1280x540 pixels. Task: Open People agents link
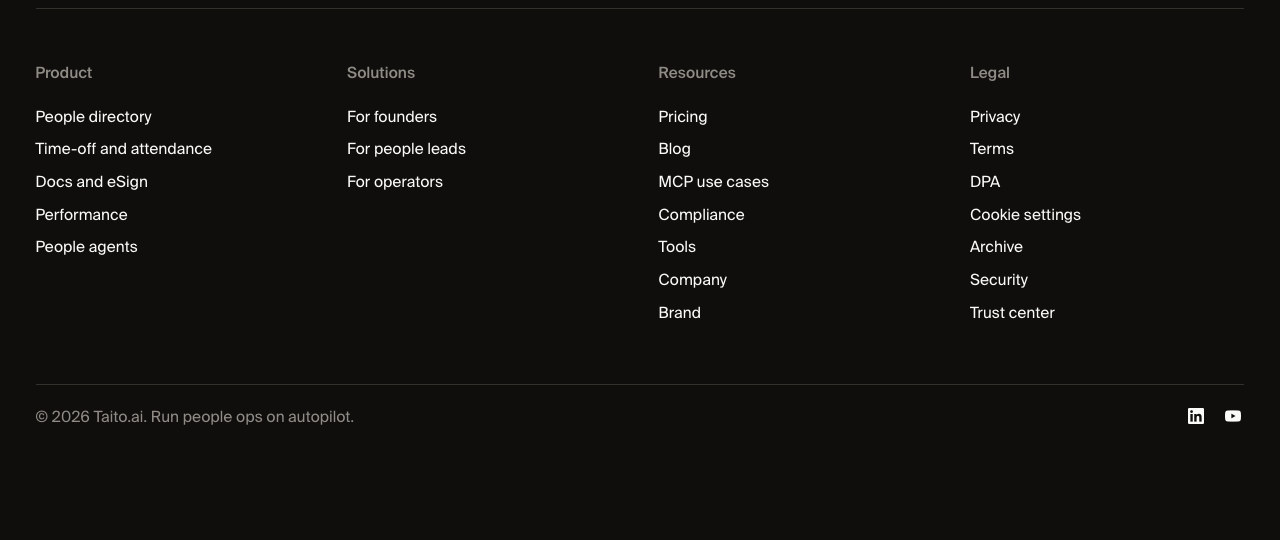87,247
